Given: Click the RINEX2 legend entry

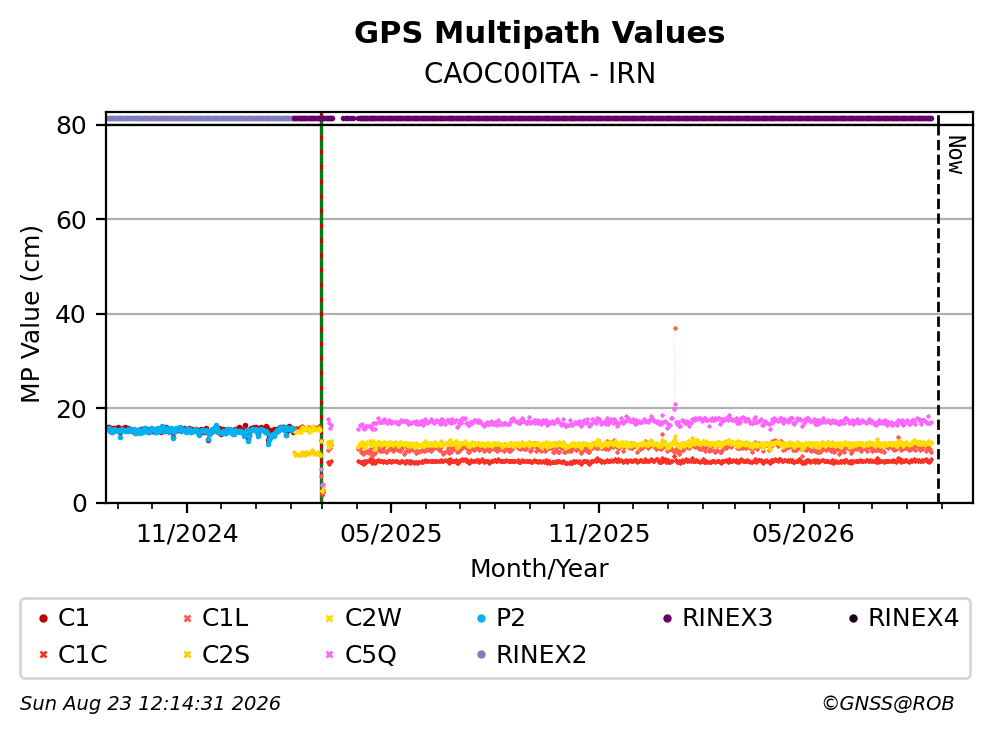Looking at the screenshot, I should tap(532, 655).
